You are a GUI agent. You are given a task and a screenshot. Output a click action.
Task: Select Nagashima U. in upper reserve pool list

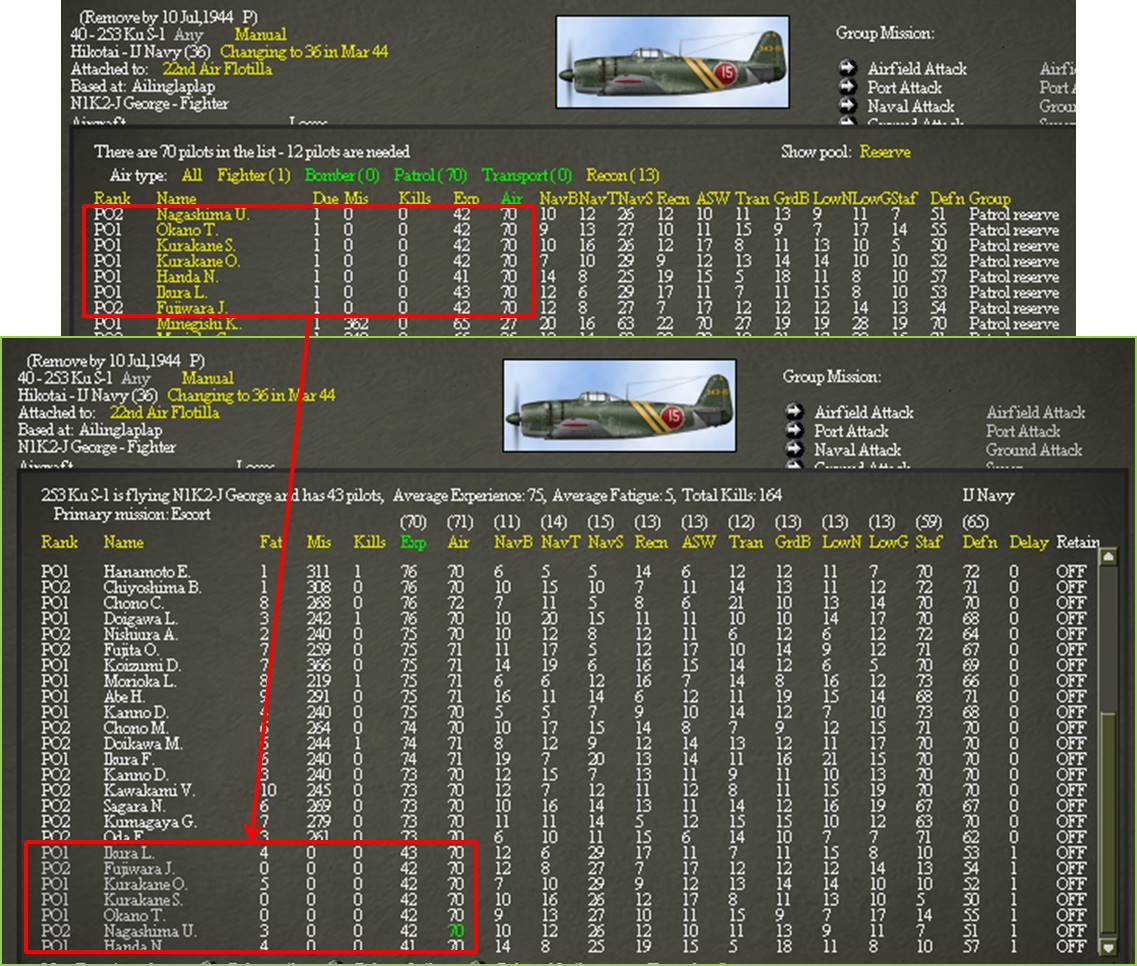pos(203,214)
